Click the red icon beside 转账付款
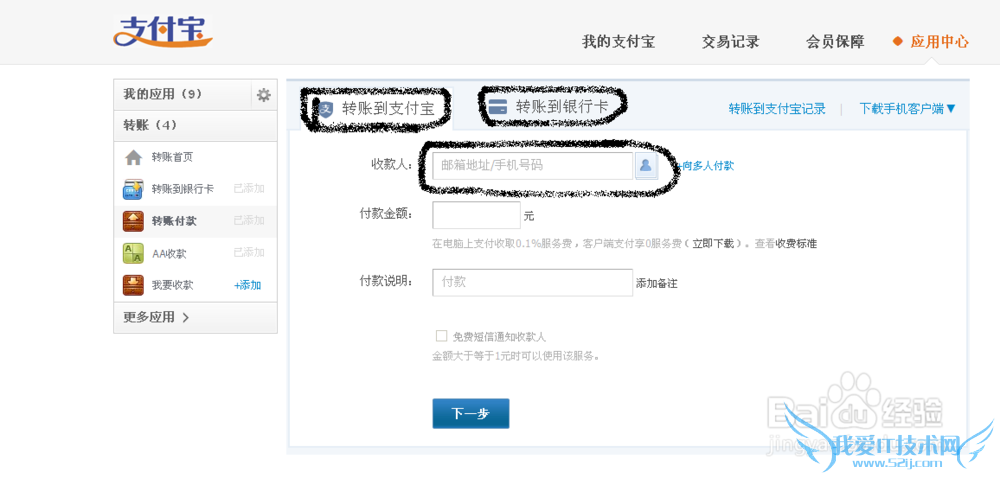The width and height of the screenshot is (1000, 478). pyautogui.click(x=133, y=221)
